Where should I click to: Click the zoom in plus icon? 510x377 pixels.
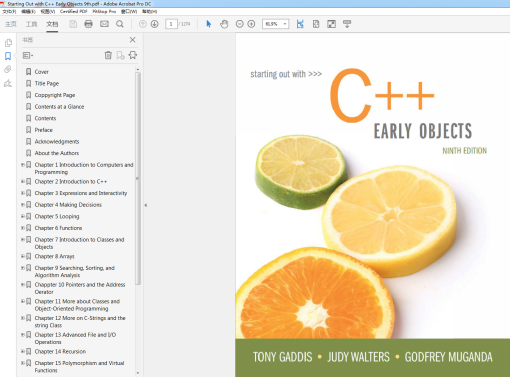pyautogui.click(x=251, y=24)
